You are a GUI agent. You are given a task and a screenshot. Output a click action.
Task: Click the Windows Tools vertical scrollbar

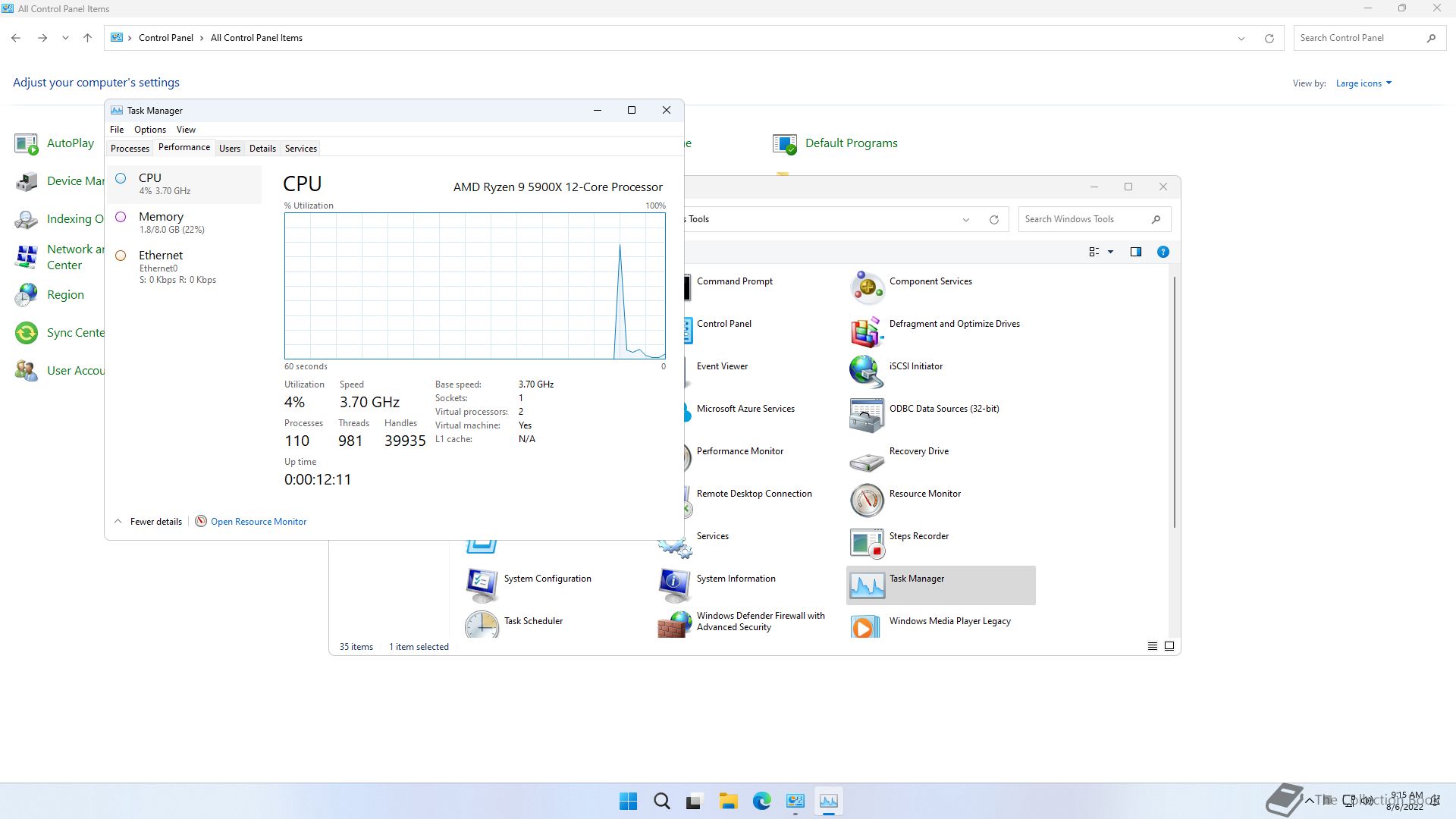coord(1175,402)
